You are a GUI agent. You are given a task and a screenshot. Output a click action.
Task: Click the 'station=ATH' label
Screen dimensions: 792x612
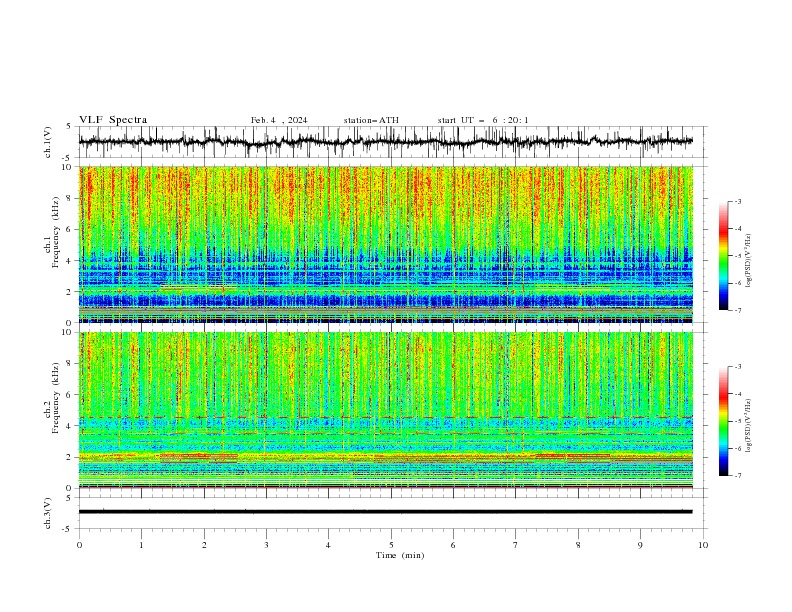tap(371, 120)
